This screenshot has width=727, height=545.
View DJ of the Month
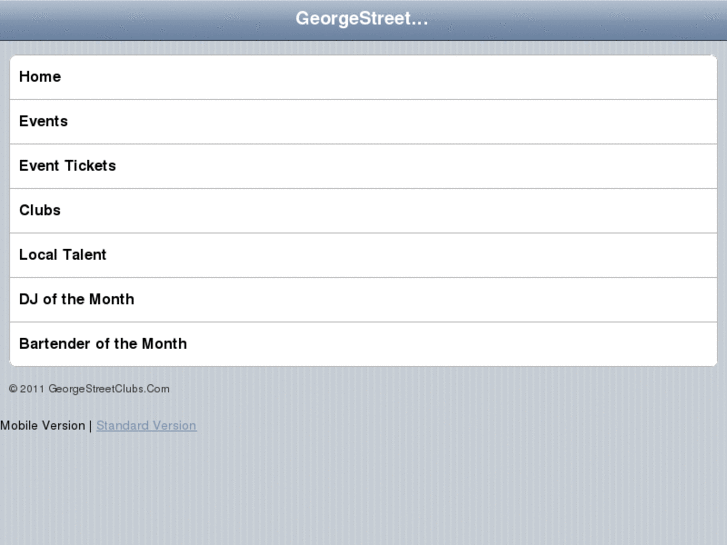point(77,299)
